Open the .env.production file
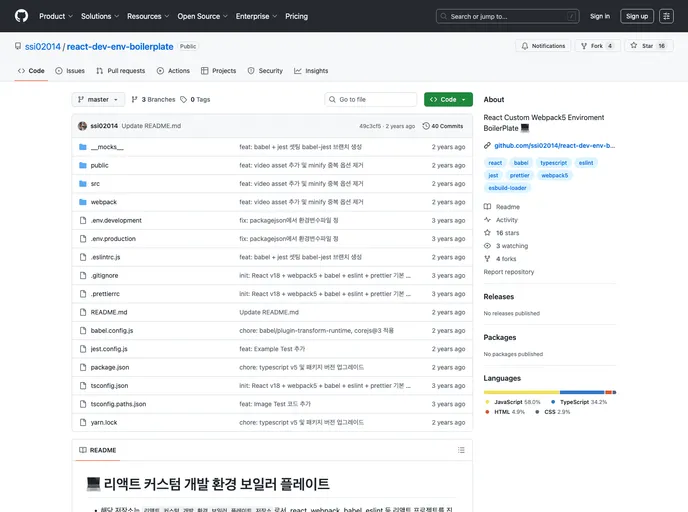Viewport: 688px width, 512px height. tap(113, 239)
